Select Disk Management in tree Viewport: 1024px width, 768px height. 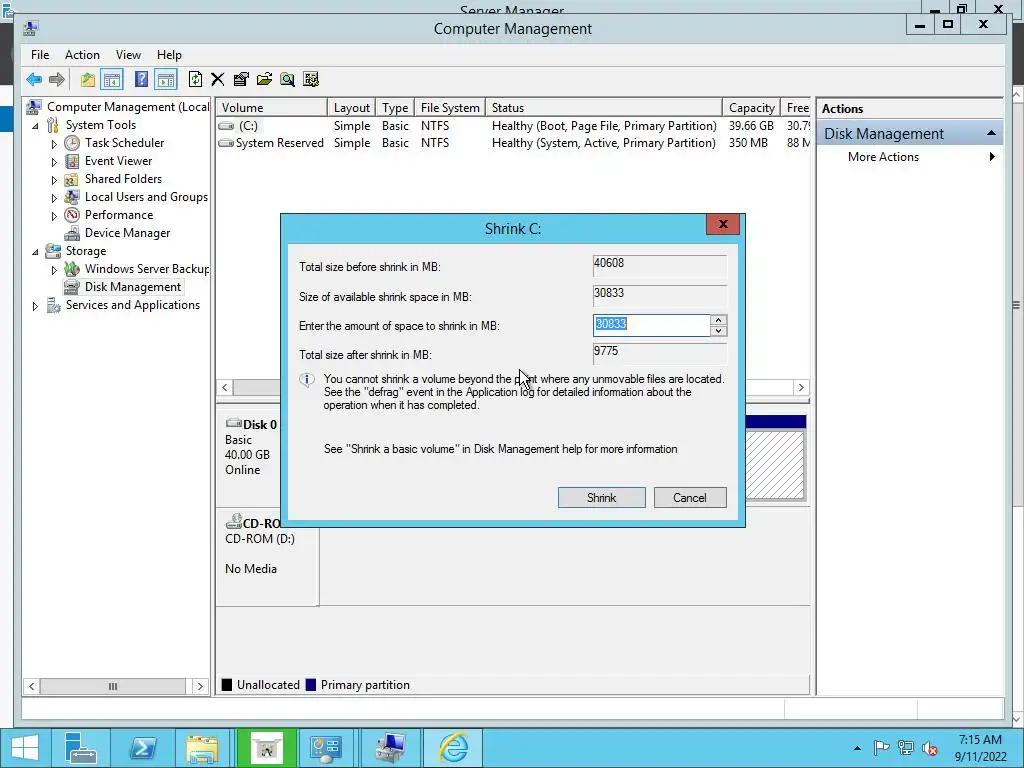133,287
